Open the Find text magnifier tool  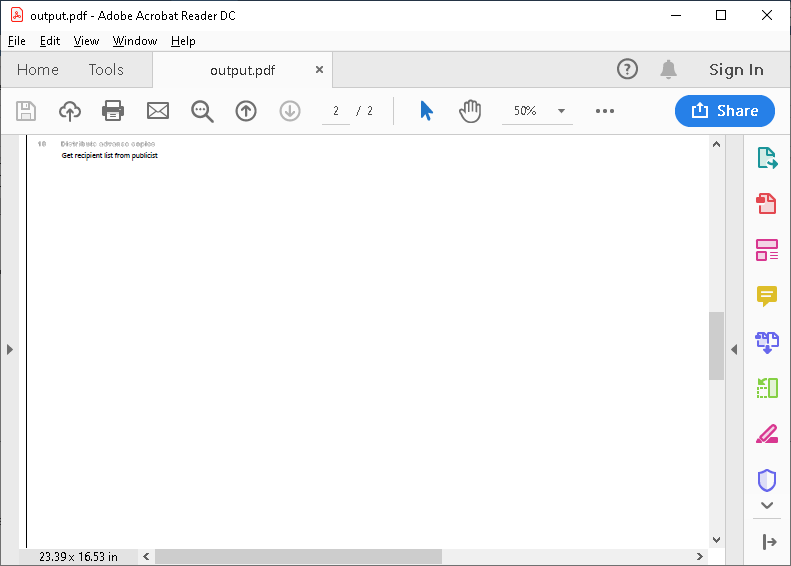click(x=203, y=111)
